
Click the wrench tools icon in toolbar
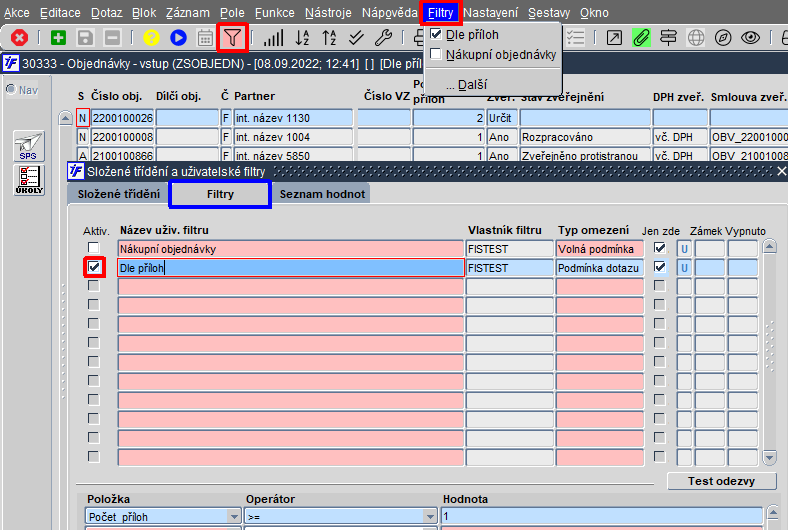click(x=382, y=38)
